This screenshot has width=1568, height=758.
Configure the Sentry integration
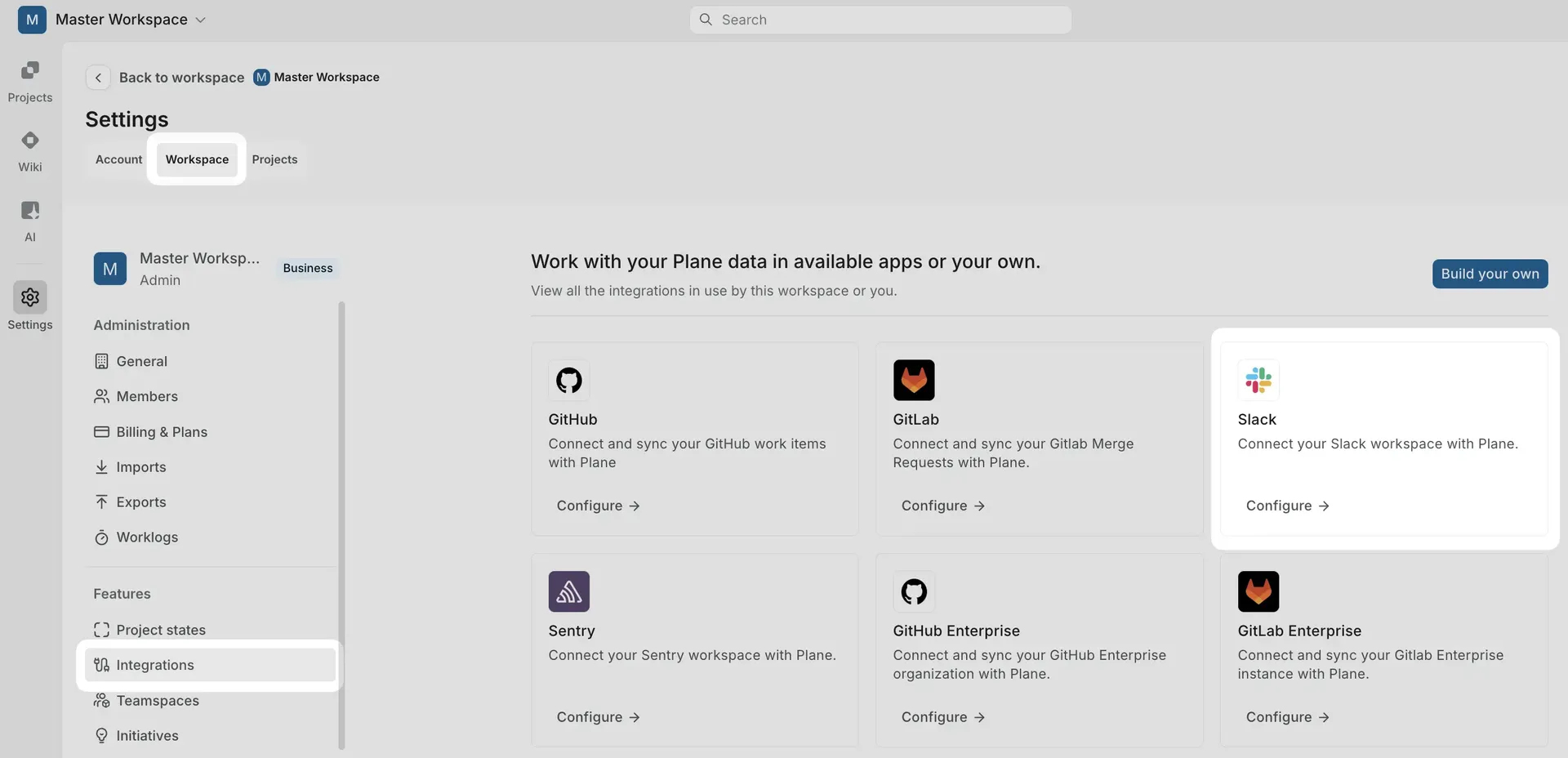click(x=598, y=717)
